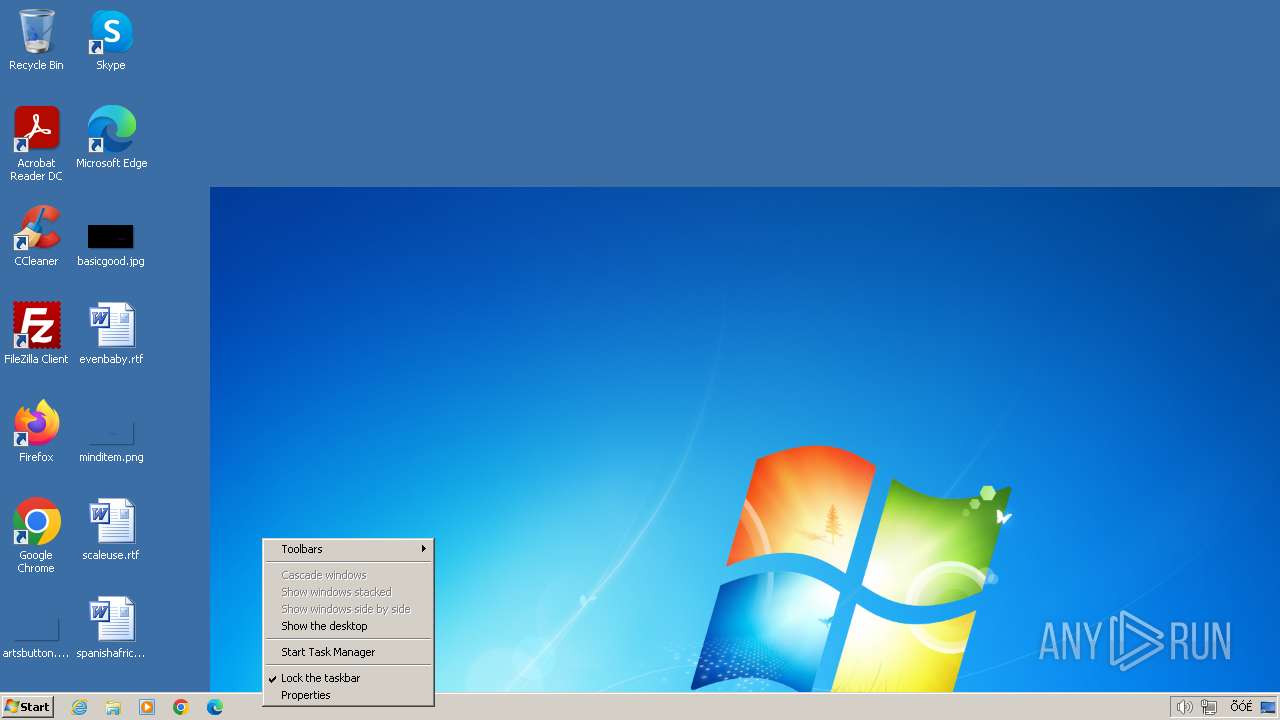Viewport: 1280px width, 720px height.
Task: Launch Chrome from the taskbar
Action: tap(181, 707)
